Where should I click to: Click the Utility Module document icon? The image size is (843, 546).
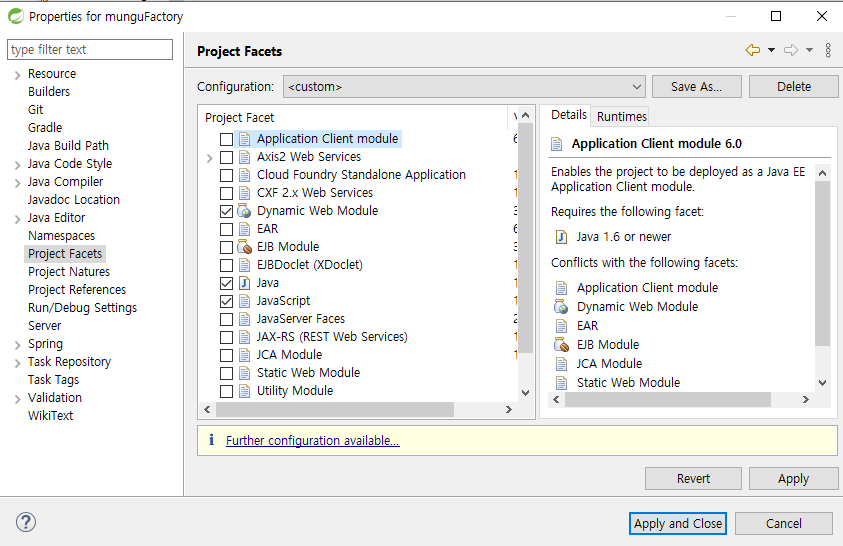[x=244, y=391]
